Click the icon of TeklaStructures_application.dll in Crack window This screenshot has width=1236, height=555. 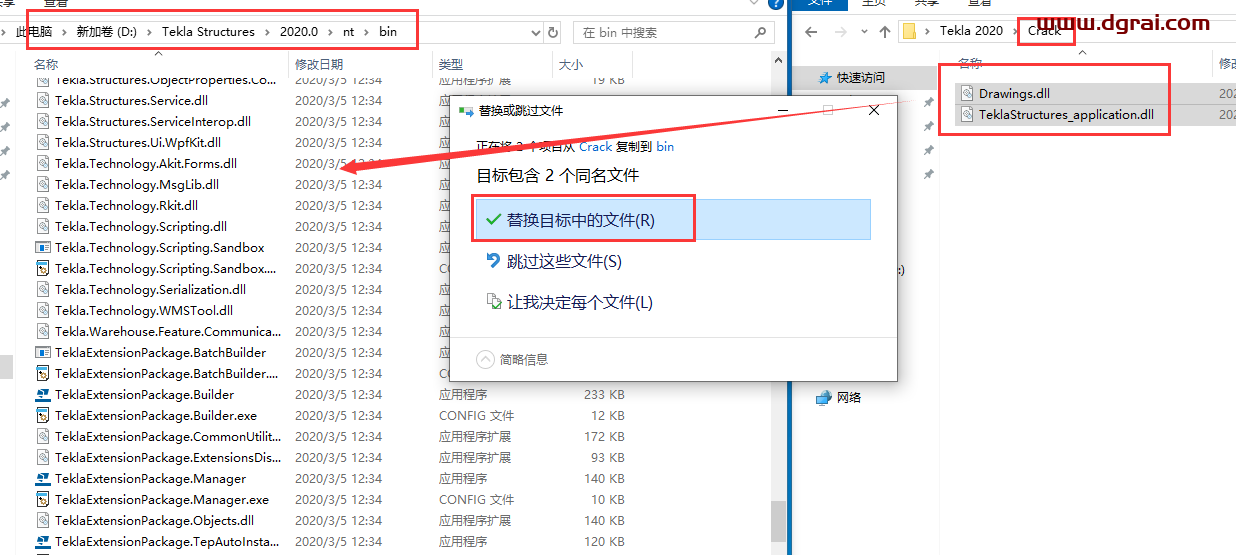pyautogui.click(x=967, y=114)
